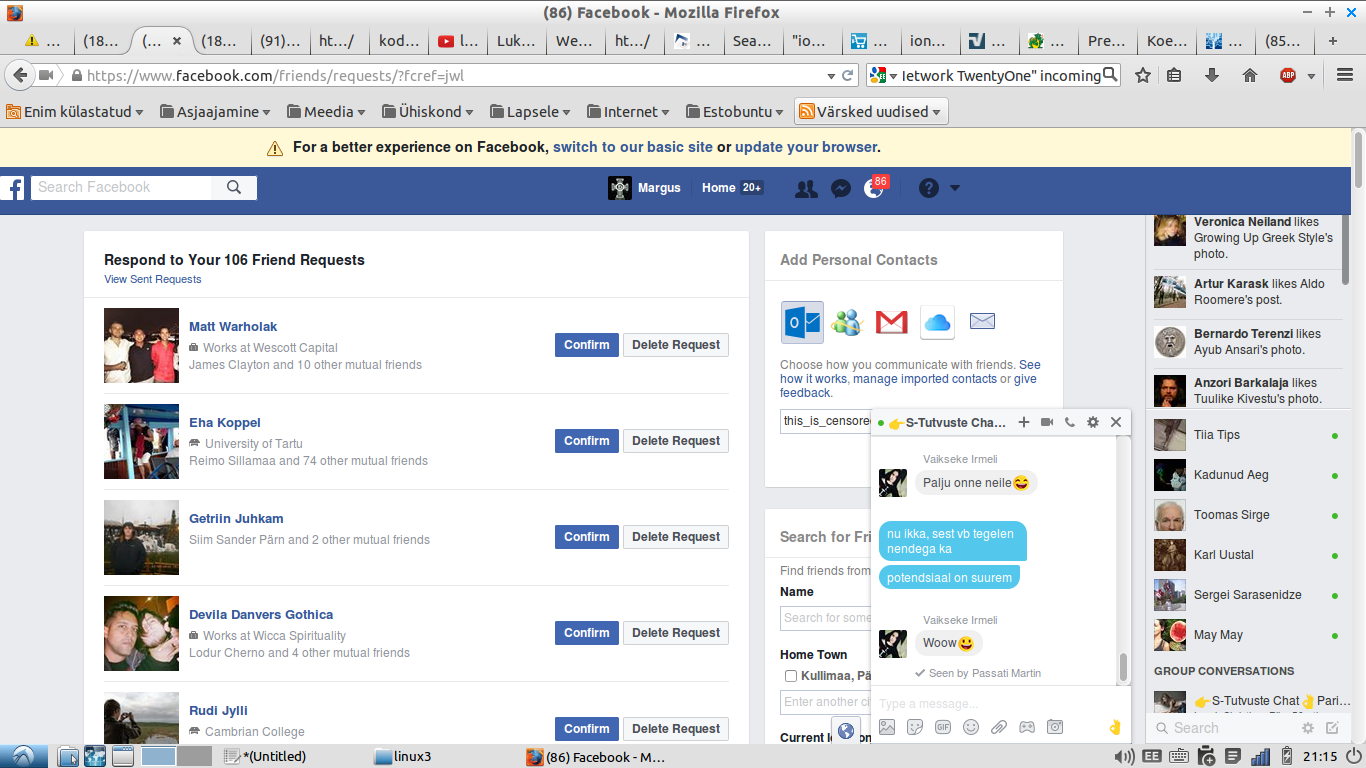This screenshot has height=768, width=1366.
Task: Open the games controller icon in chat
Action: pyautogui.click(x=1026, y=728)
